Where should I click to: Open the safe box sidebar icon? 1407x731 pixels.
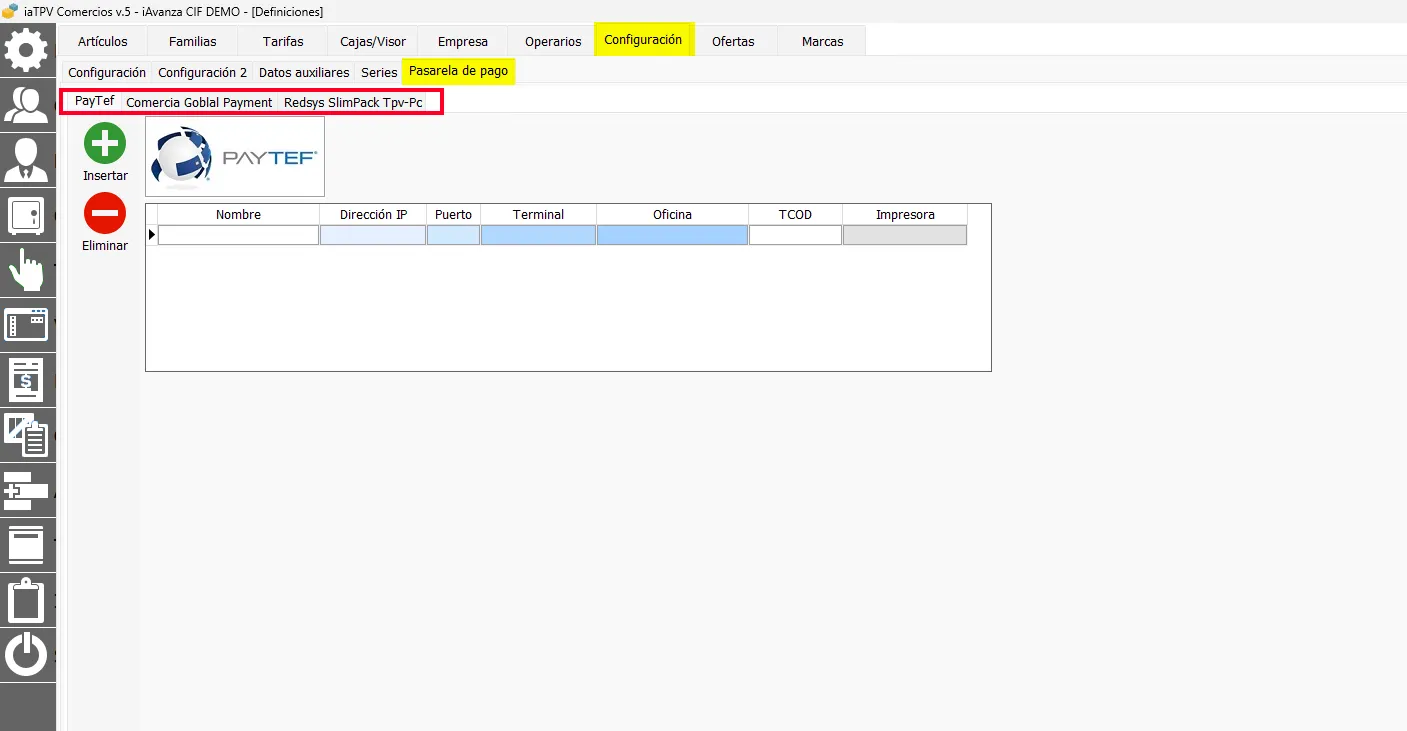point(27,214)
